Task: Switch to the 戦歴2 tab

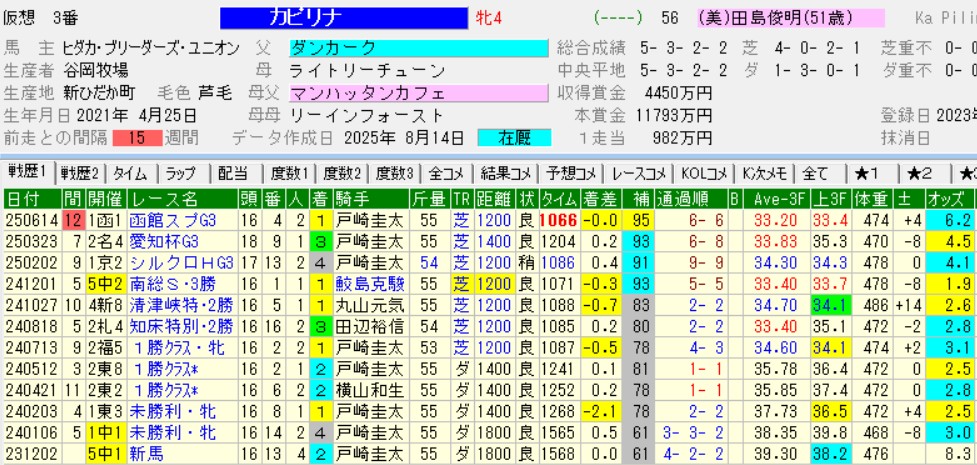Action: (x=81, y=172)
